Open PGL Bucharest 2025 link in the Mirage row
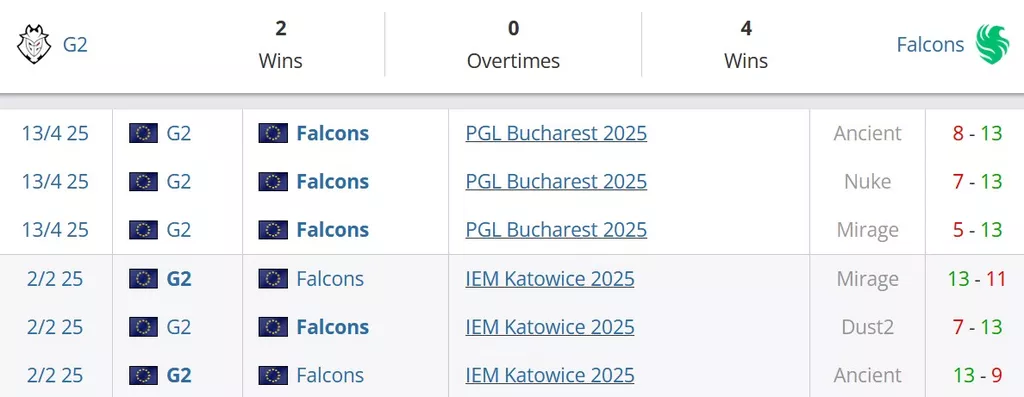The image size is (1024, 397). pyautogui.click(x=556, y=230)
